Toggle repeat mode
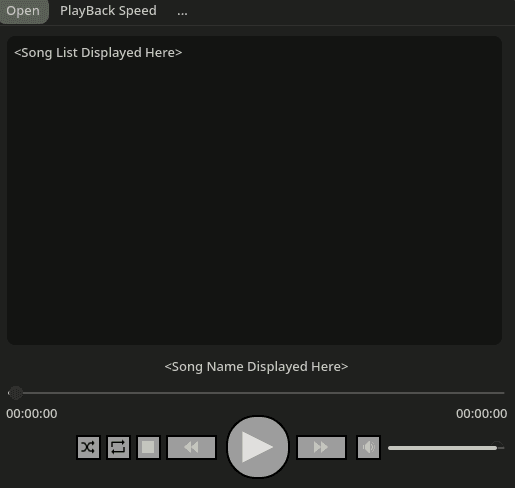The height and width of the screenshot is (488, 515). [118, 447]
